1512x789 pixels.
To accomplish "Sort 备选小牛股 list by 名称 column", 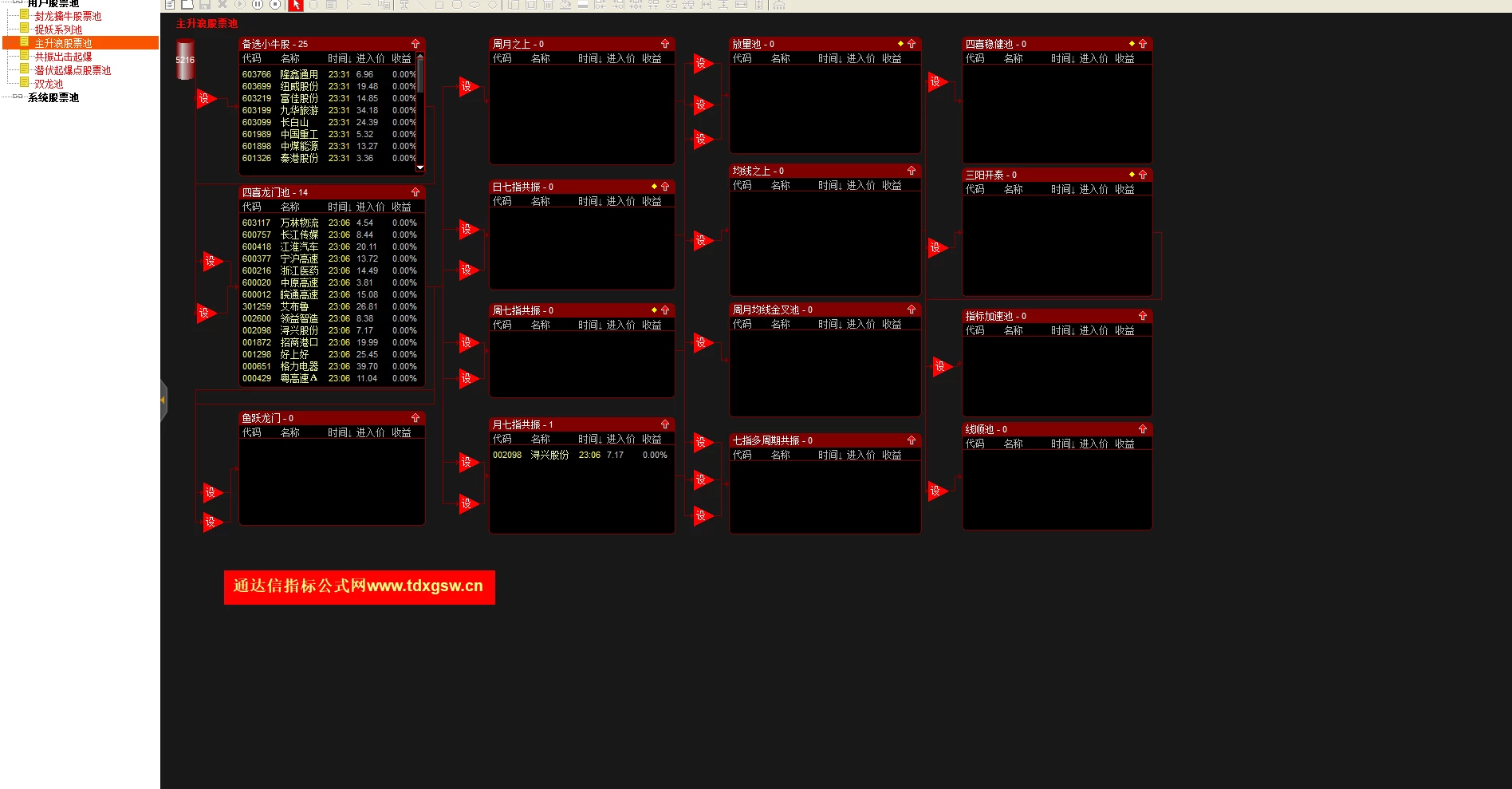I will point(290,58).
